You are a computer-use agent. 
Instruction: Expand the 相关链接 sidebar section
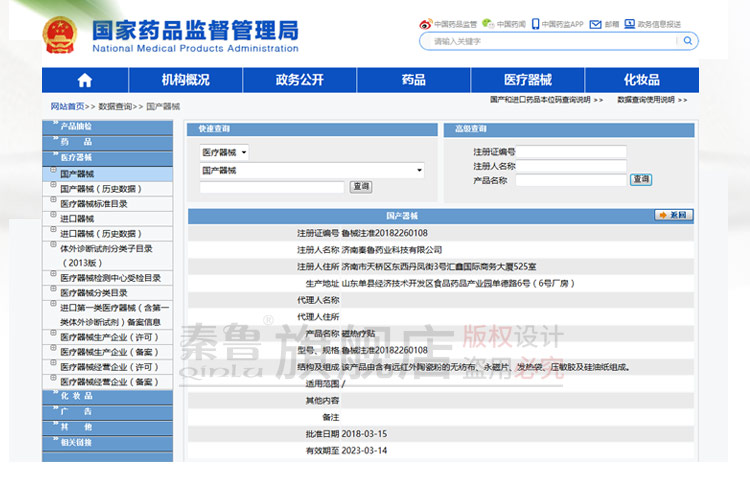[108, 442]
